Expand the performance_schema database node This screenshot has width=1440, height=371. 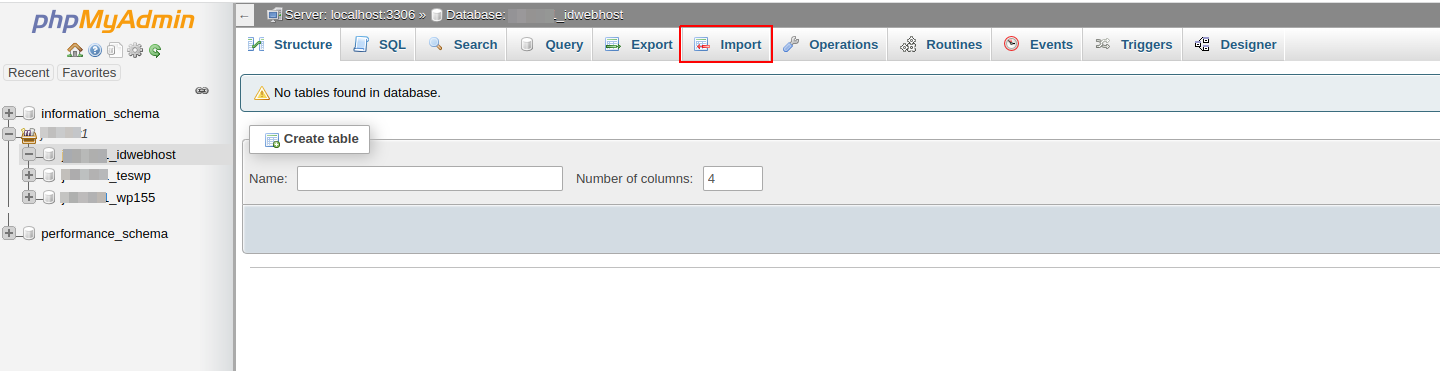[10, 233]
